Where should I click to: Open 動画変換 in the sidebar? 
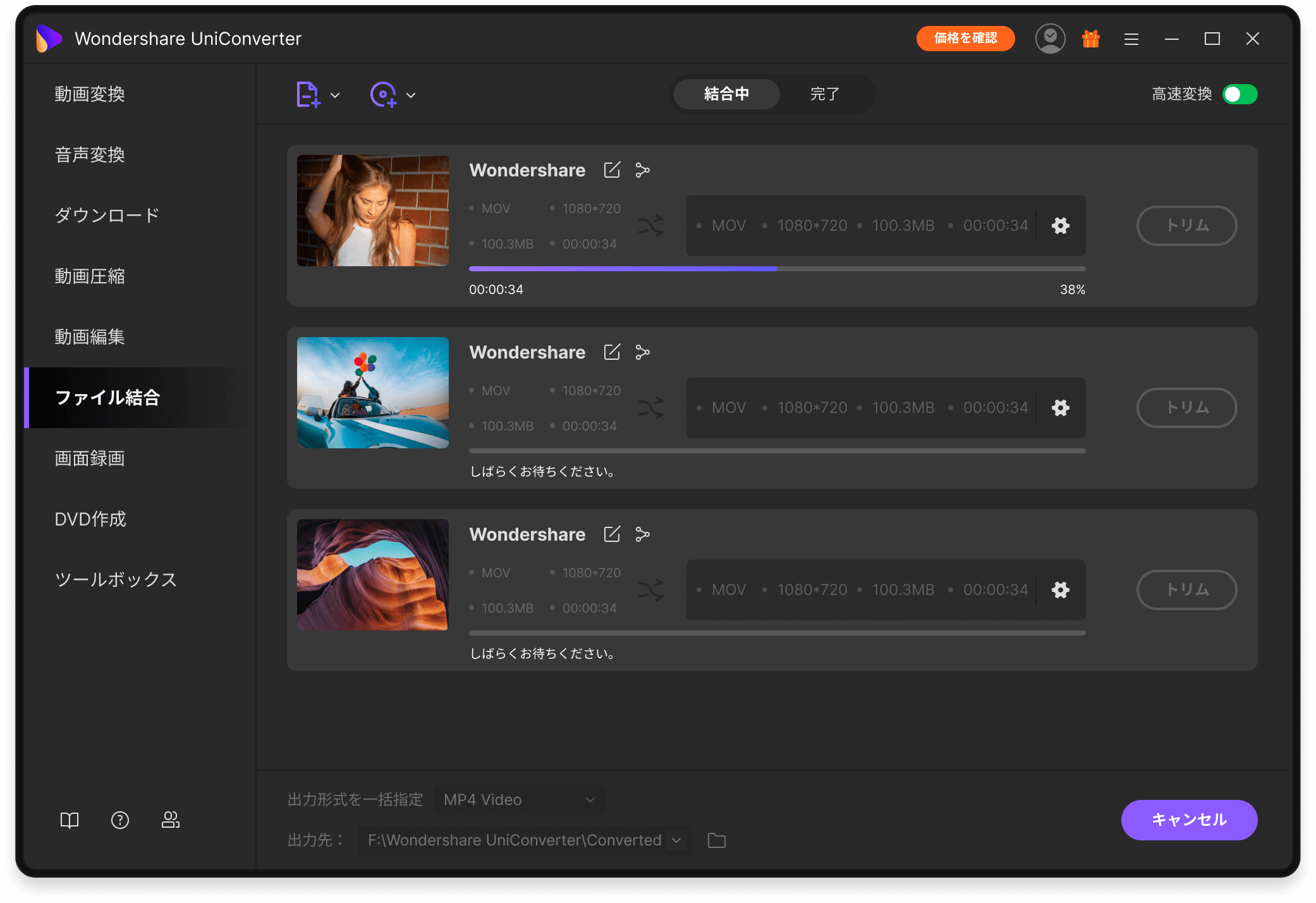(x=89, y=94)
